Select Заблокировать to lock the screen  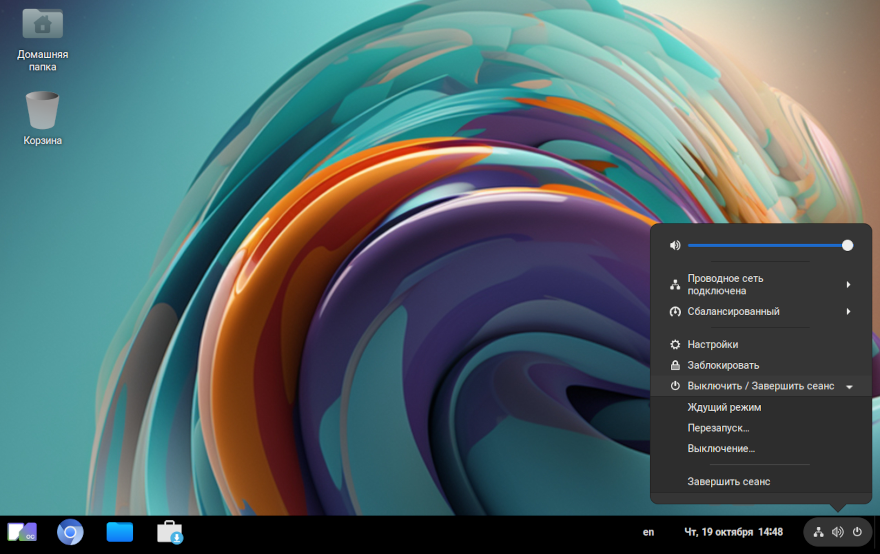coord(723,365)
